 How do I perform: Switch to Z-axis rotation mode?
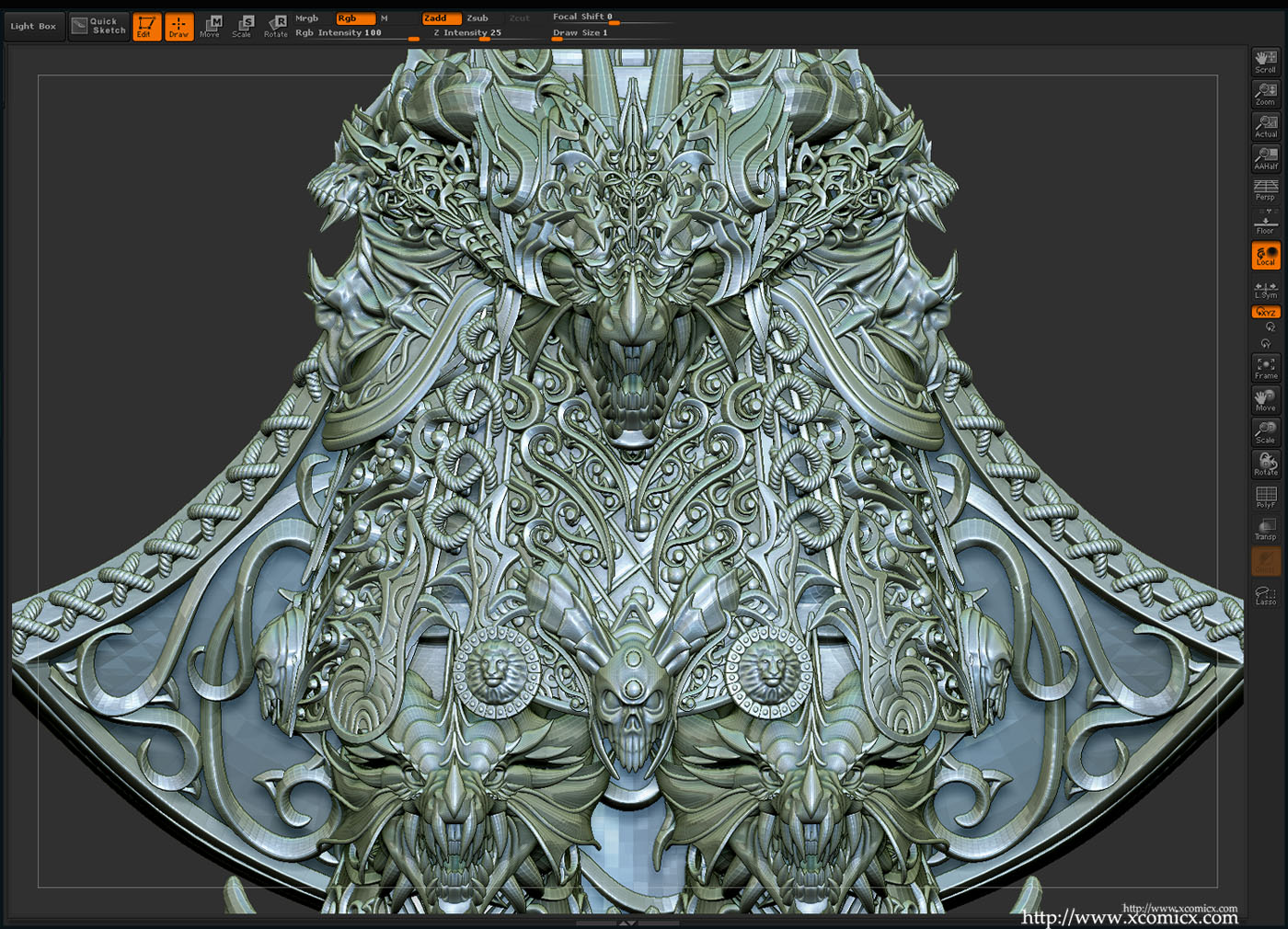[1271, 327]
